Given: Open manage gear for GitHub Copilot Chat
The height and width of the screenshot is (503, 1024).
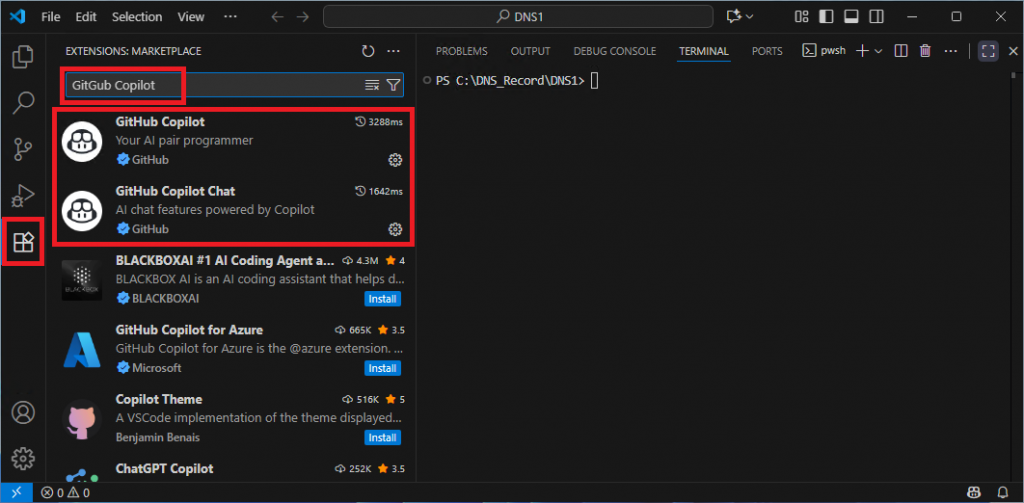Looking at the screenshot, I should click(x=395, y=229).
